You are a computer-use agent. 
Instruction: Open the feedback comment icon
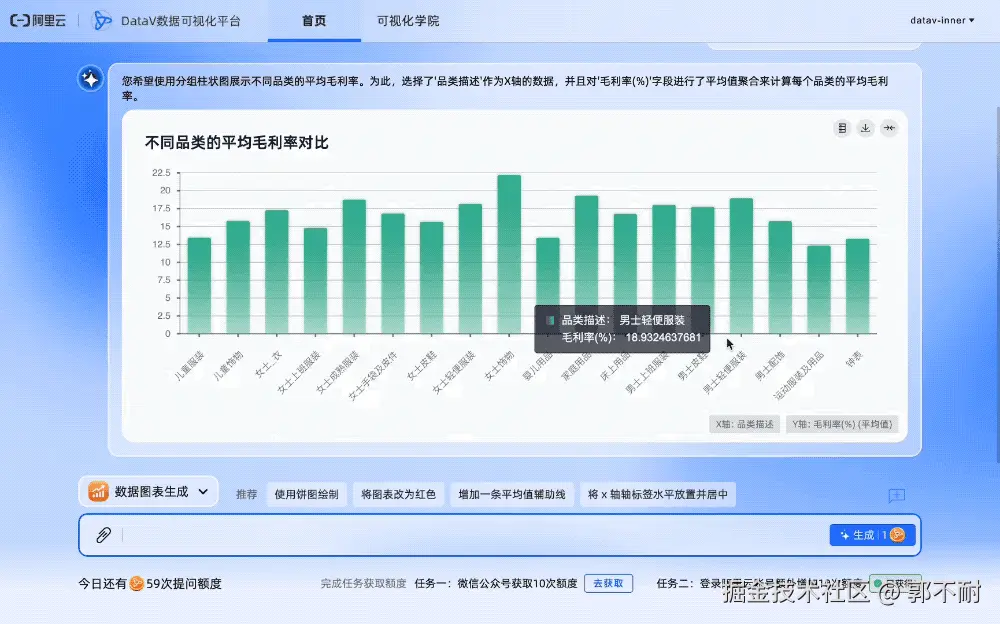(x=897, y=496)
